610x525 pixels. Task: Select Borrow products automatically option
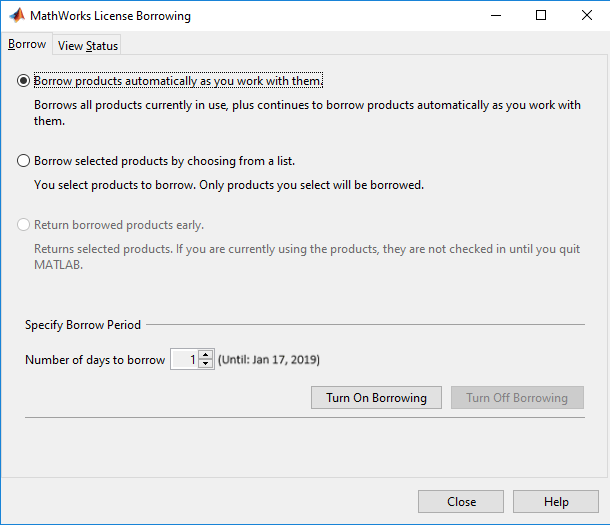coord(24,81)
